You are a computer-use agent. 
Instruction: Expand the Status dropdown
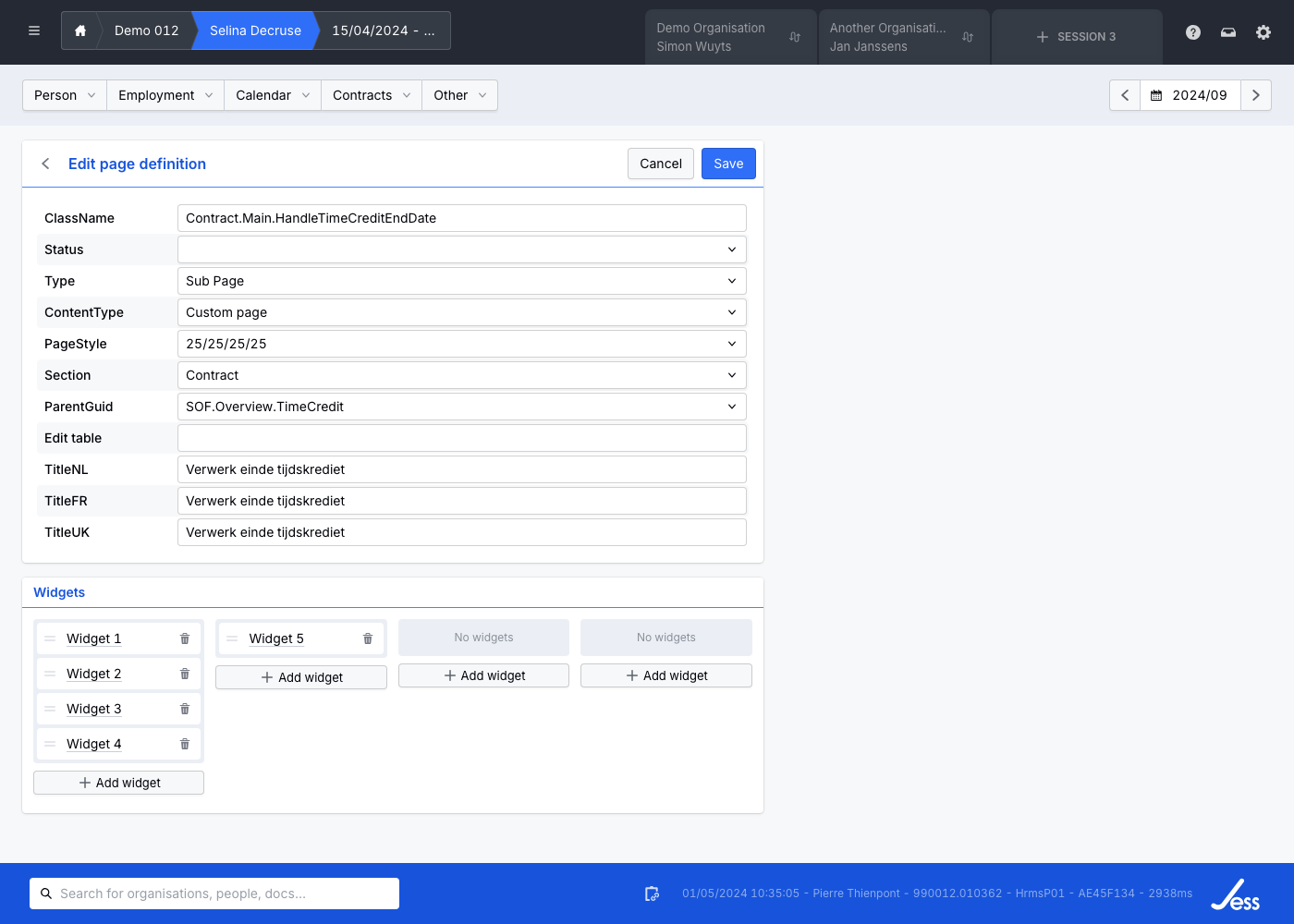(x=461, y=249)
